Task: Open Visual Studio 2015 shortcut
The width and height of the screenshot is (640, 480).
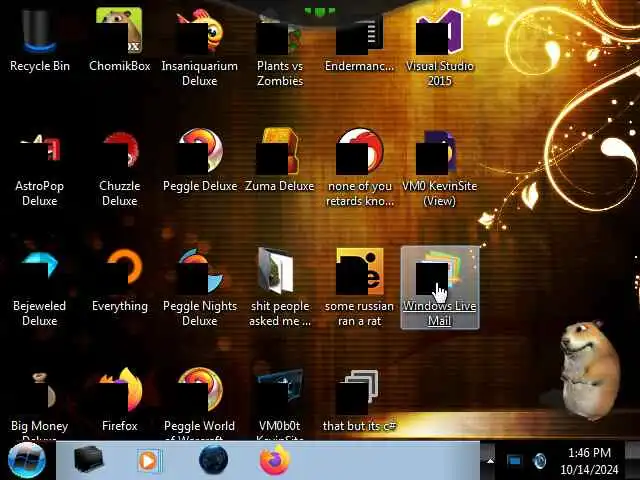Action: coord(440,47)
